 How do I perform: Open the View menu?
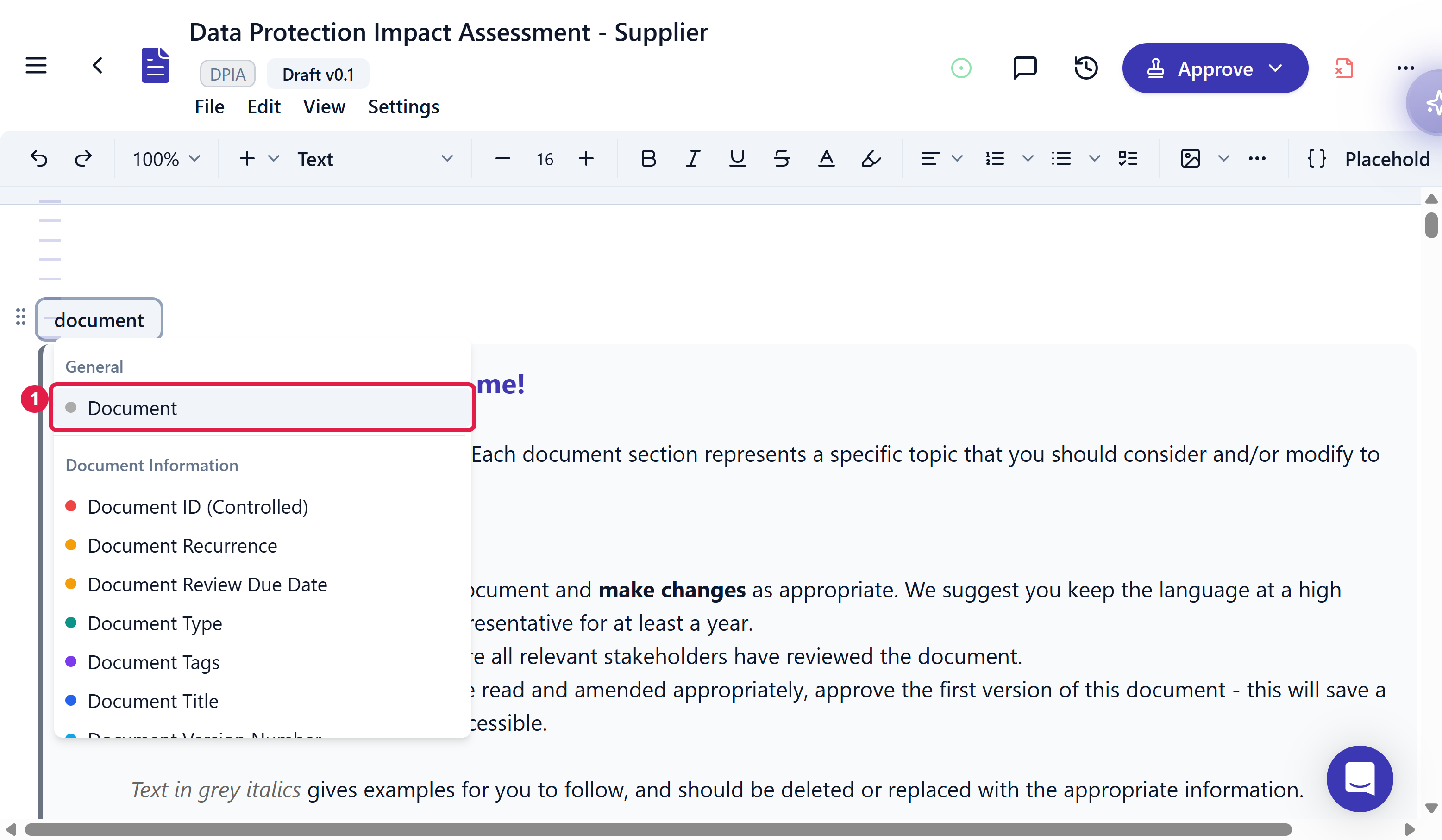pos(324,106)
